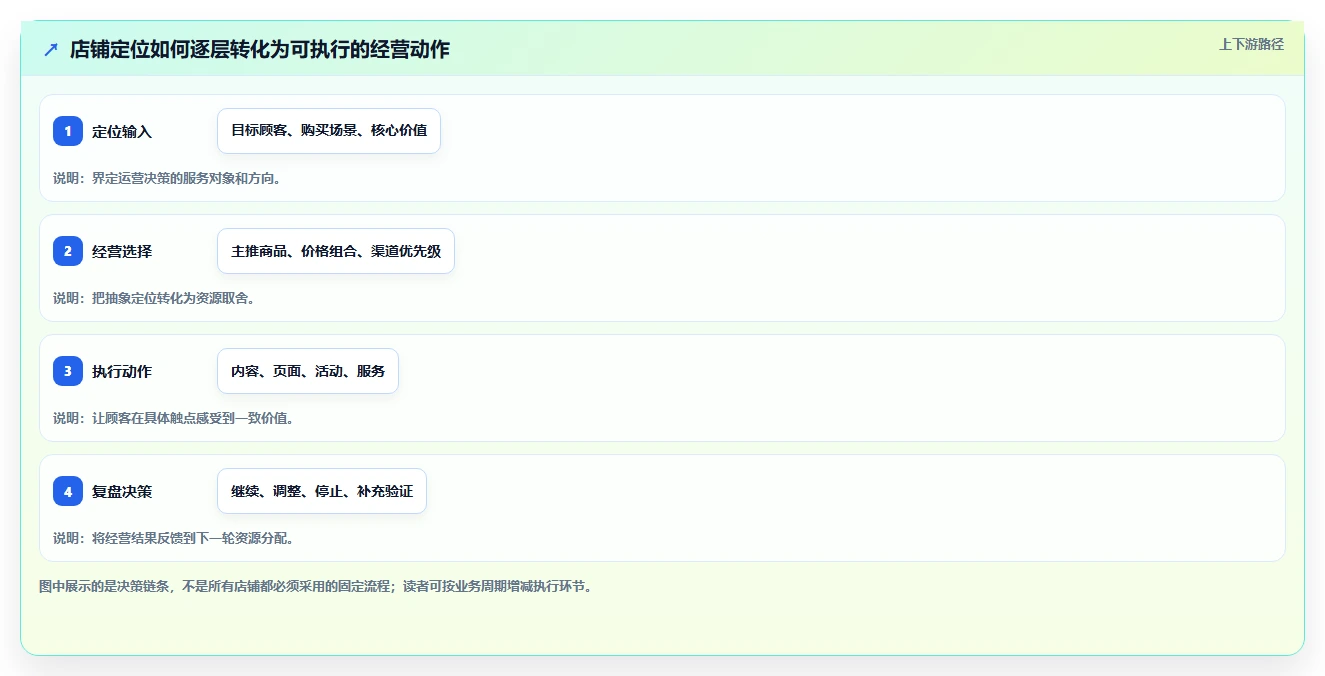
Task: Click the title 店铺定位如何逐层转化为可执行的经营动作
Action: (260, 49)
